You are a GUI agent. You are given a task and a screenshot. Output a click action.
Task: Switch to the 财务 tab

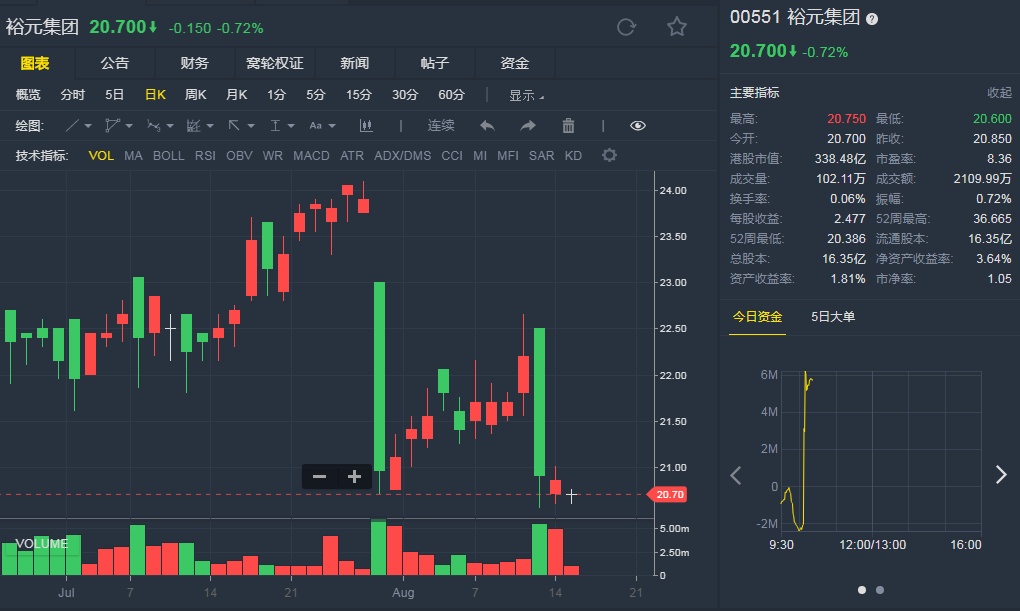pyautogui.click(x=195, y=63)
